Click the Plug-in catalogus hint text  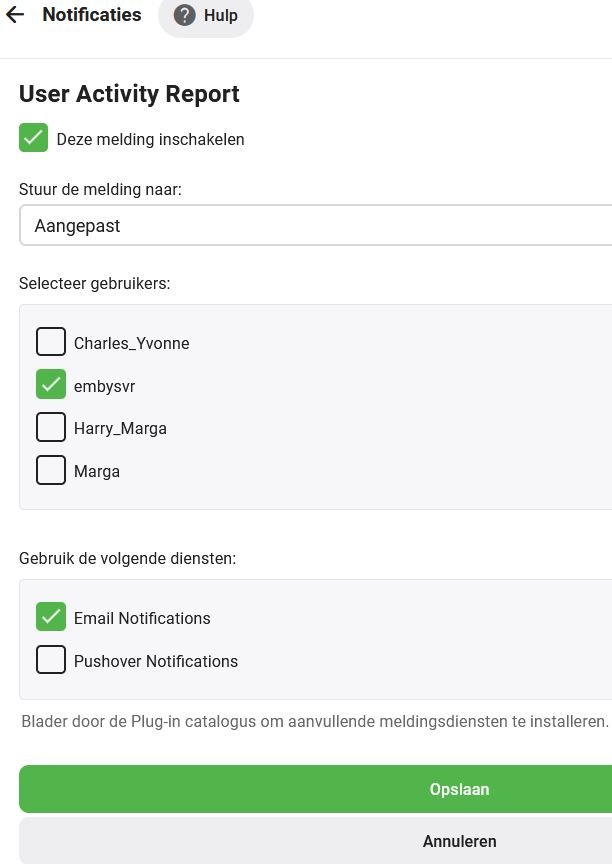314,721
